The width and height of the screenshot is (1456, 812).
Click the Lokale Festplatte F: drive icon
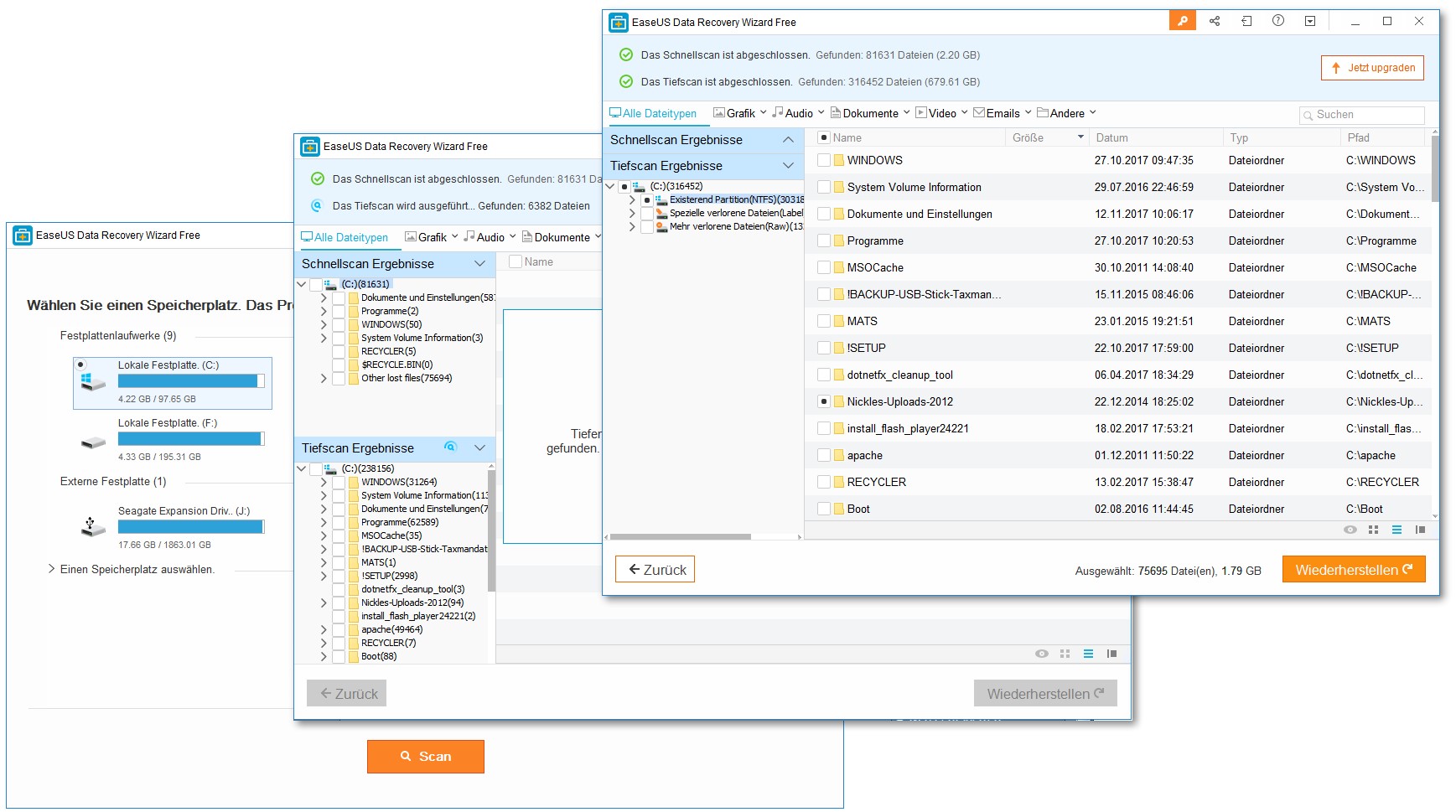click(92, 442)
